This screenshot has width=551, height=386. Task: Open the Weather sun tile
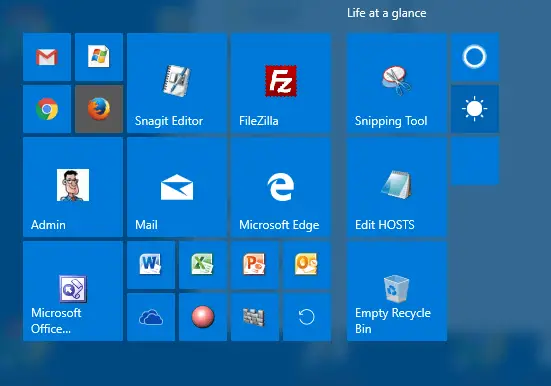point(475,109)
